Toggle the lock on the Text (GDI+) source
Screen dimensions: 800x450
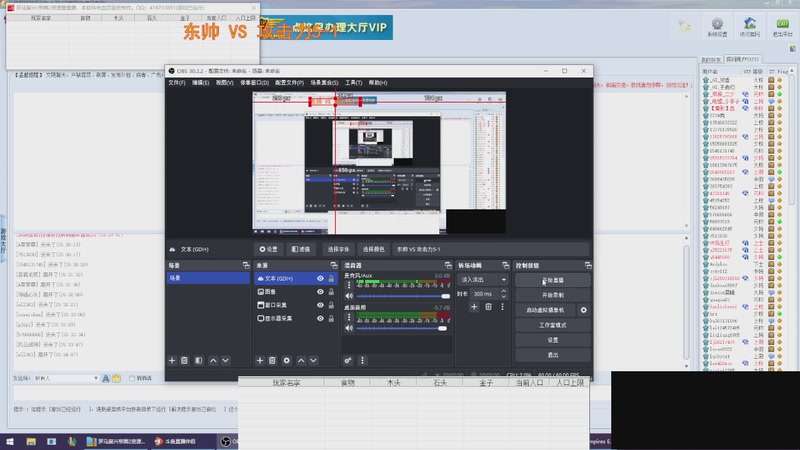pos(331,279)
